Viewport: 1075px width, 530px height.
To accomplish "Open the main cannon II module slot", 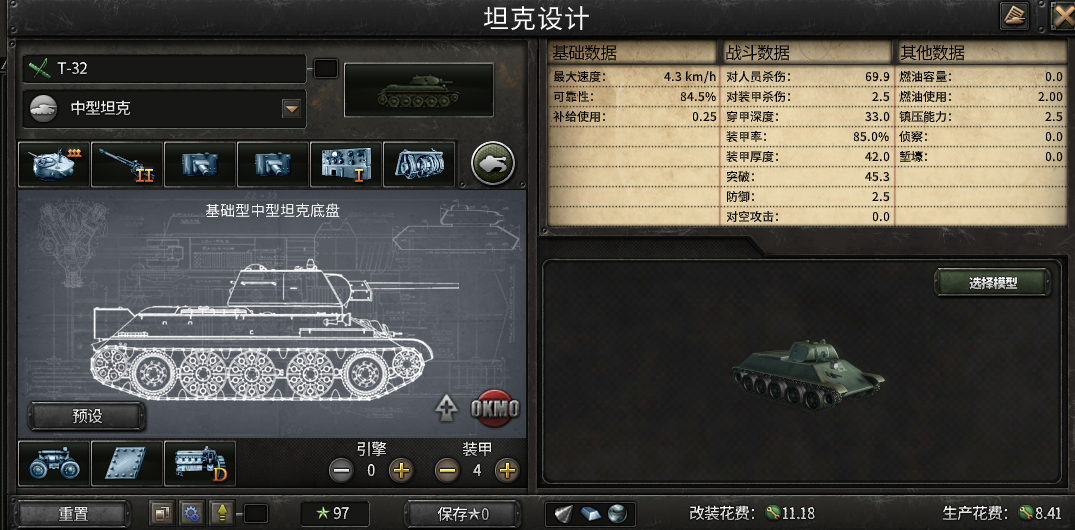I will tap(127, 165).
